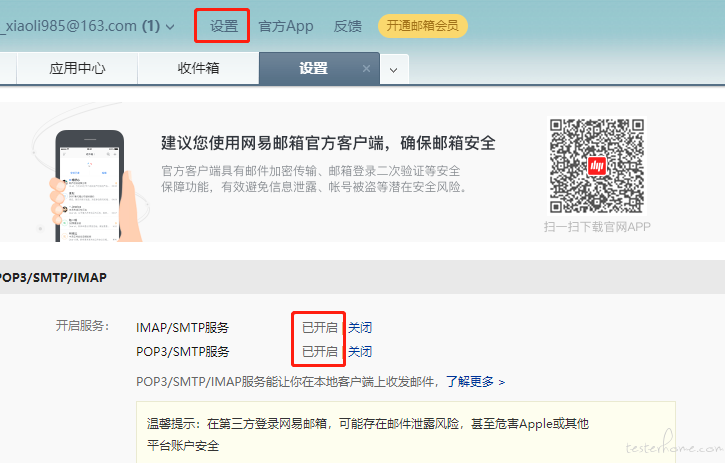Open the tab list dropdown arrow

click(x=393, y=70)
